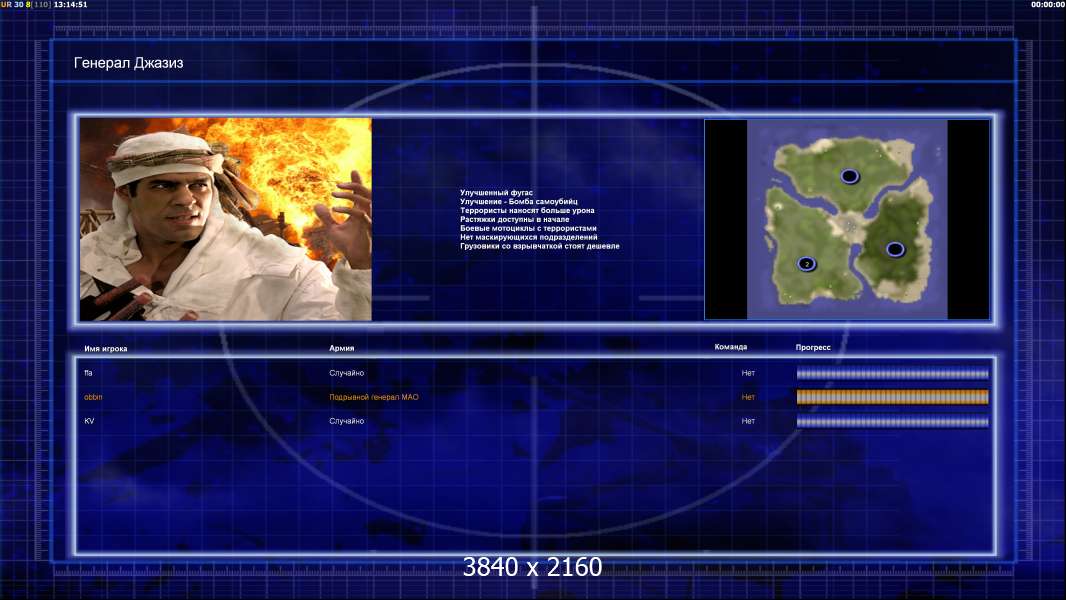
Task: Click the timer counter at top right
Action: click(x=1048, y=4)
